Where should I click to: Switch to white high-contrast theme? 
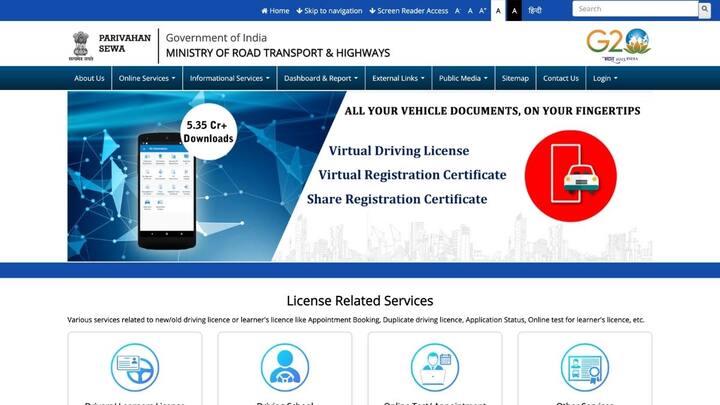coord(498,10)
